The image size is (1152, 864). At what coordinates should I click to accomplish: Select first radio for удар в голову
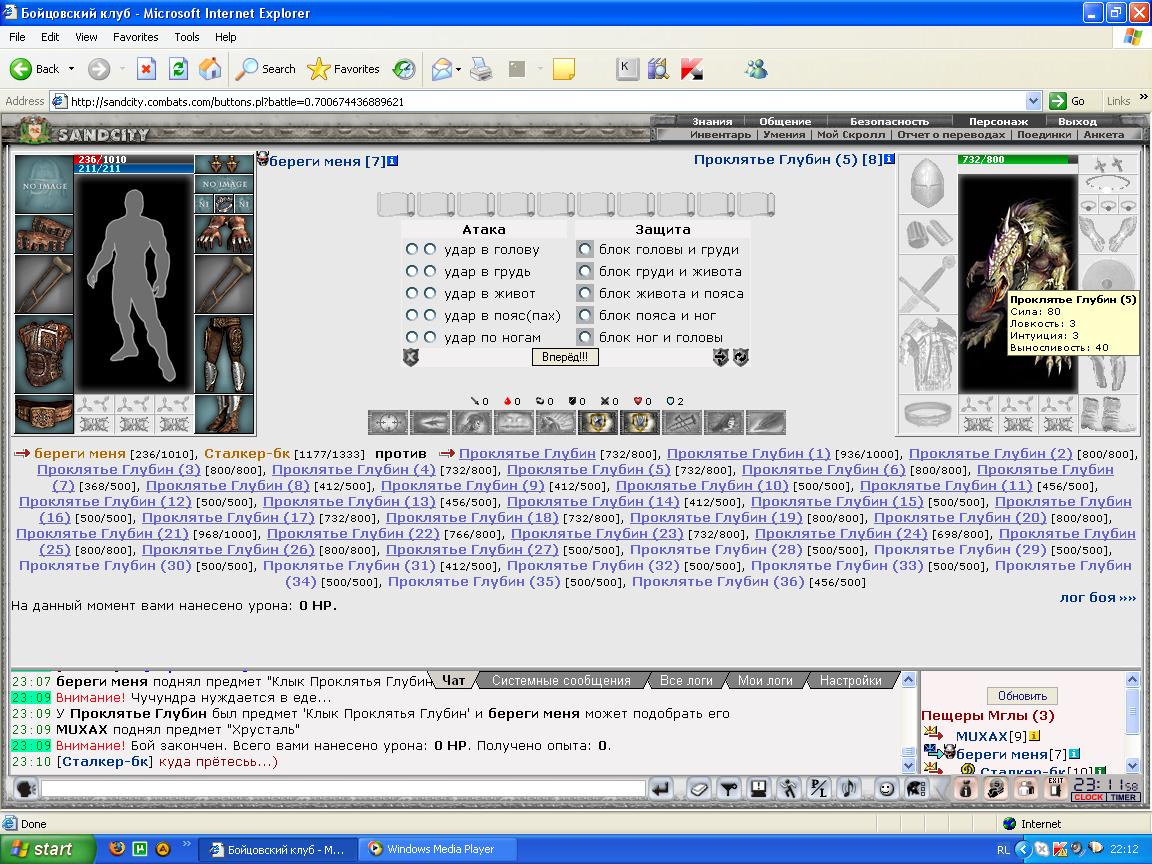tap(411, 249)
